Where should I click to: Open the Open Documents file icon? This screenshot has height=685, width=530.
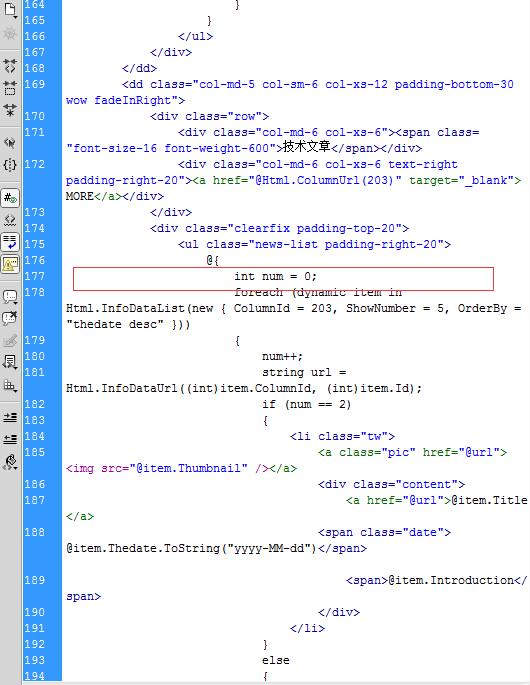coord(10,9)
